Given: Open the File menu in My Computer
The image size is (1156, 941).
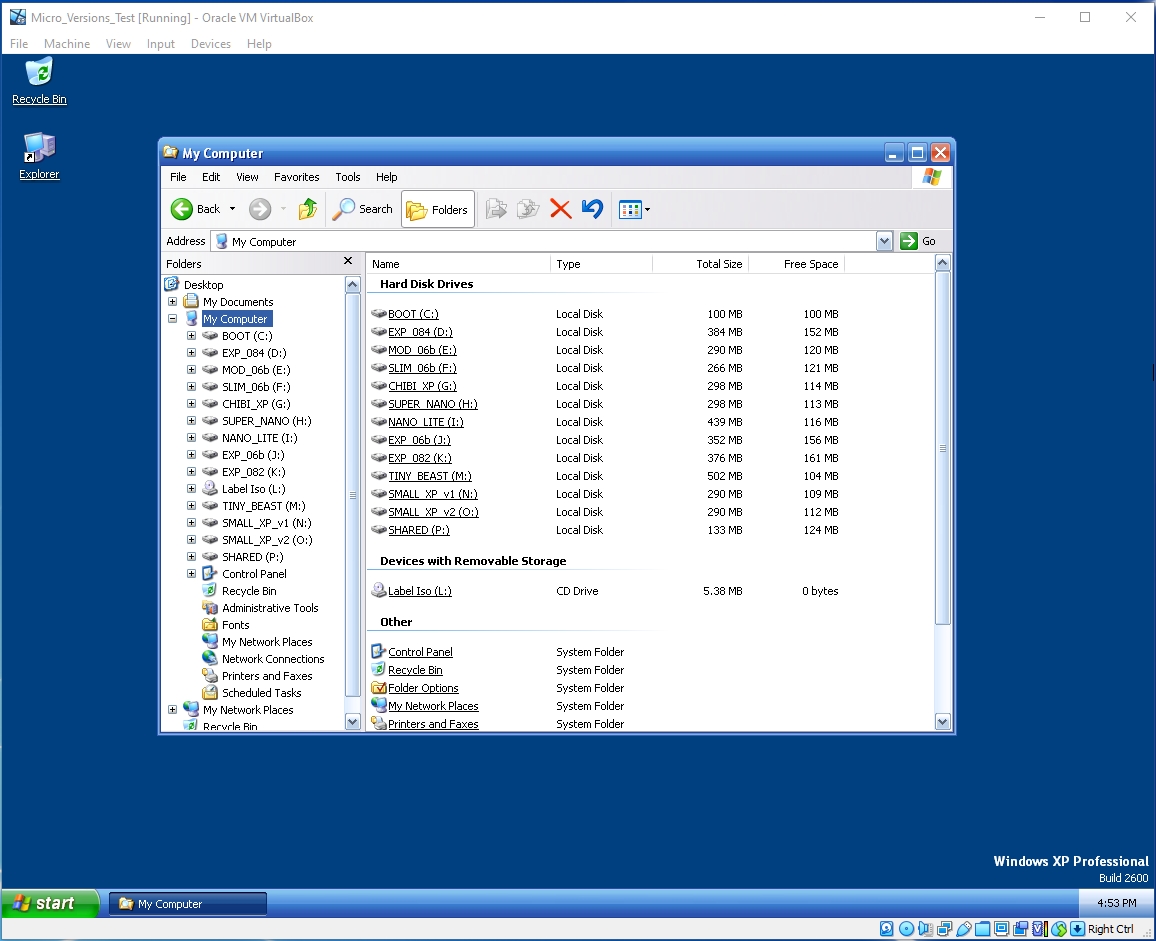Looking at the screenshot, I should [x=178, y=177].
